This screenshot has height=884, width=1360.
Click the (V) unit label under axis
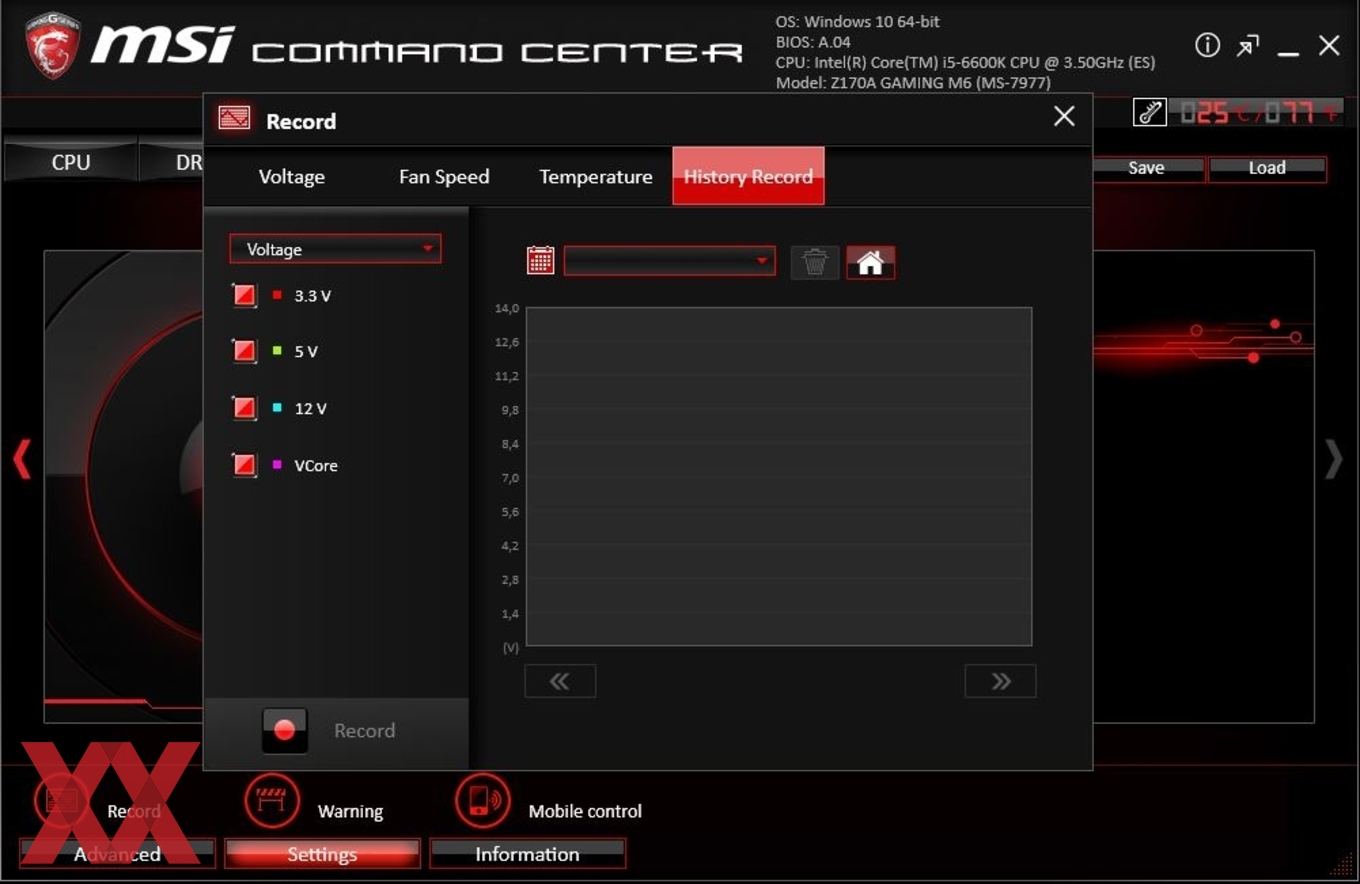tap(510, 647)
